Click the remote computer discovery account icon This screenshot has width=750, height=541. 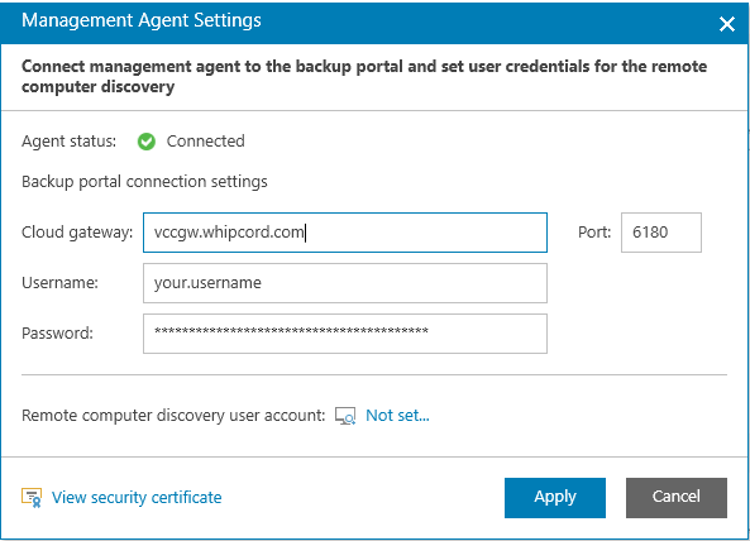pos(345,416)
